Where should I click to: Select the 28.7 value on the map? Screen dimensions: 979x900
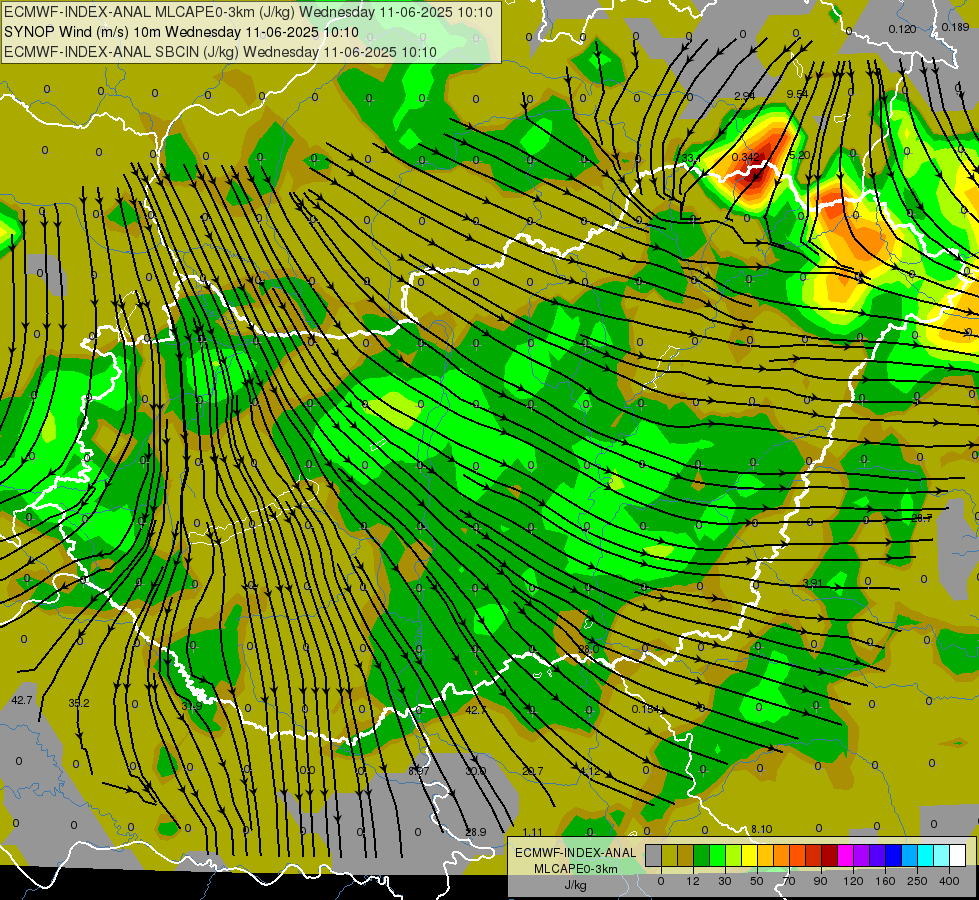[922, 518]
